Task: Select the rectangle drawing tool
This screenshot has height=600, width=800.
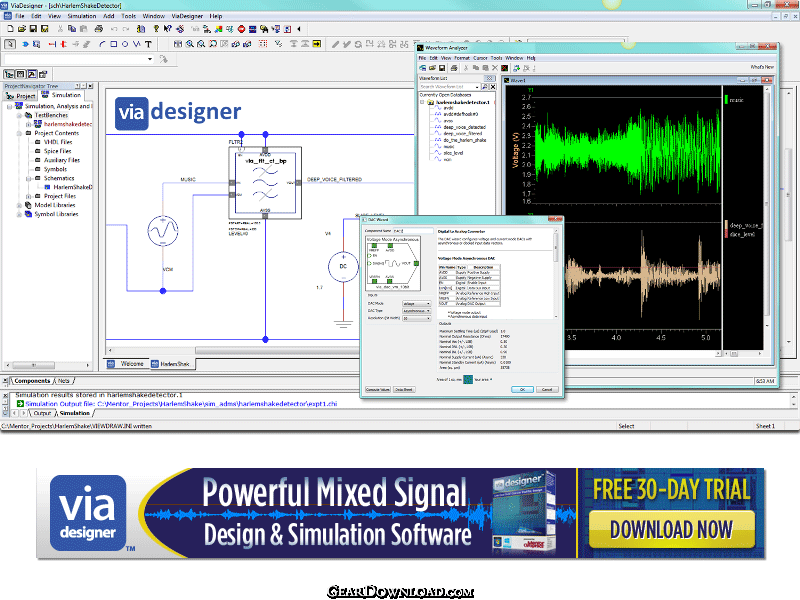Action: click(x=114, y=44)
